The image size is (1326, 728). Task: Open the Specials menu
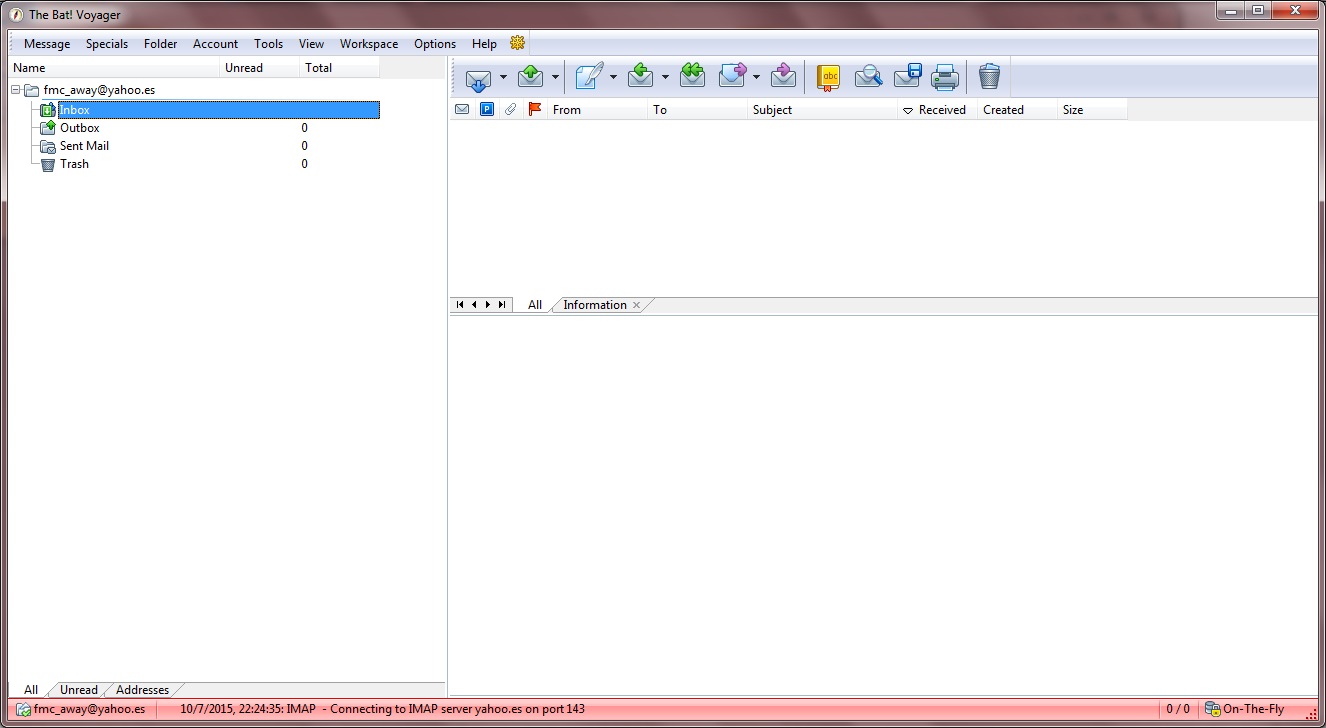(x=107, y=44)
